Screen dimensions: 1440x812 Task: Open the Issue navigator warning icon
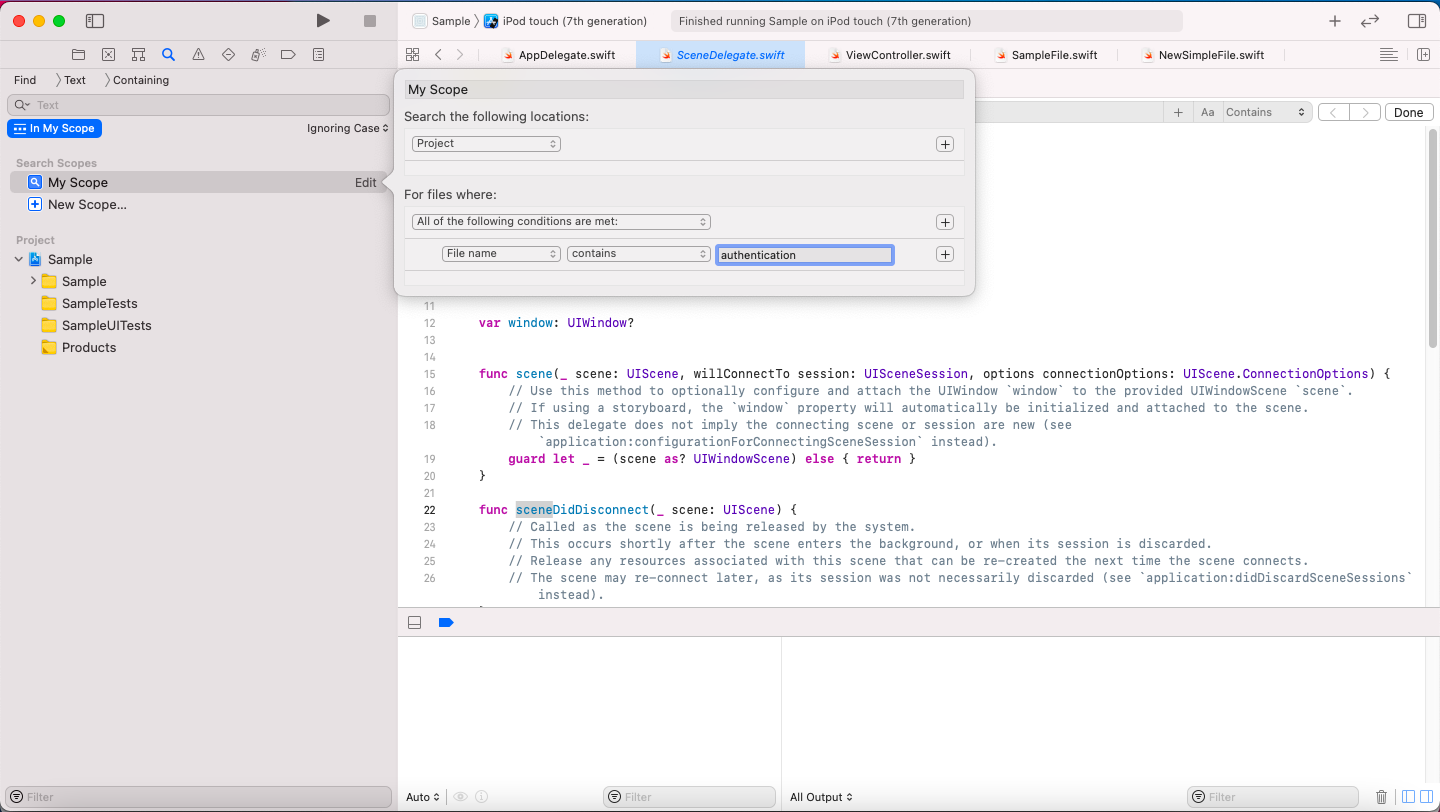click(x=198, y=55)
